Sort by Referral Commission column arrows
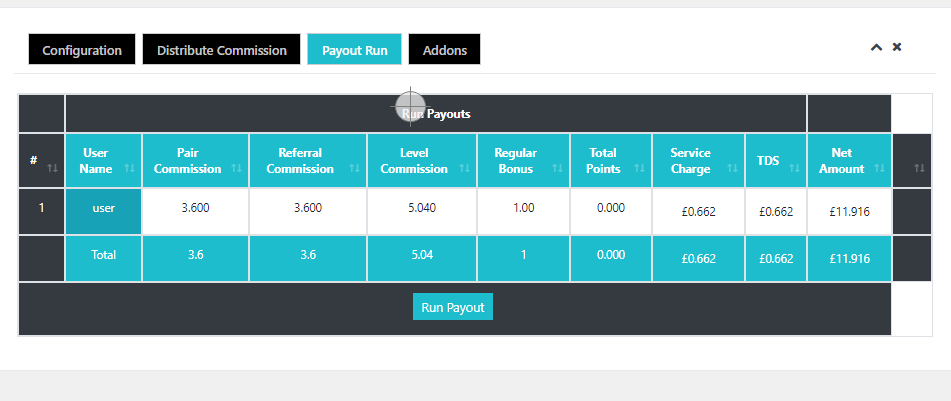Image resolution: width=951 pixels, height=401 pixels. [354, 169]
